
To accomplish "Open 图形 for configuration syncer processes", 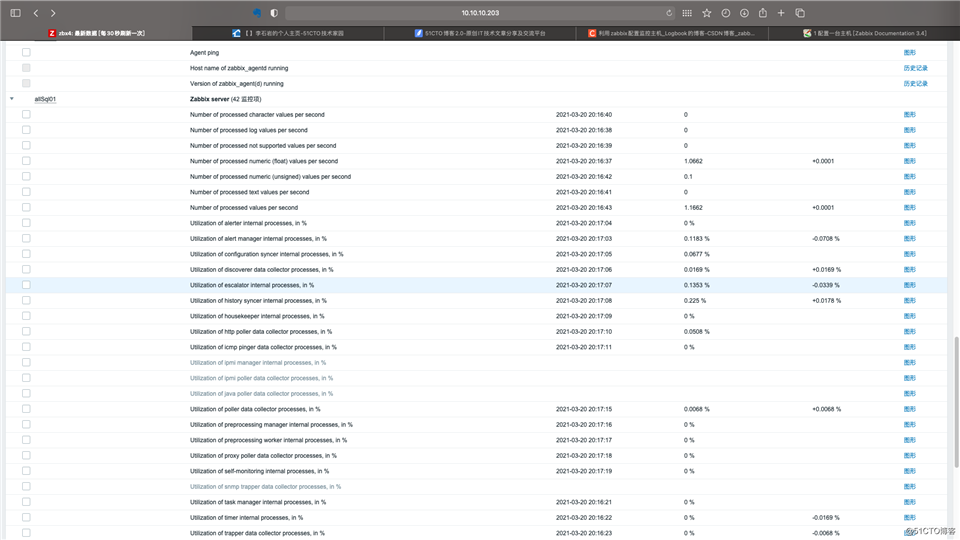I will point(909,254).
